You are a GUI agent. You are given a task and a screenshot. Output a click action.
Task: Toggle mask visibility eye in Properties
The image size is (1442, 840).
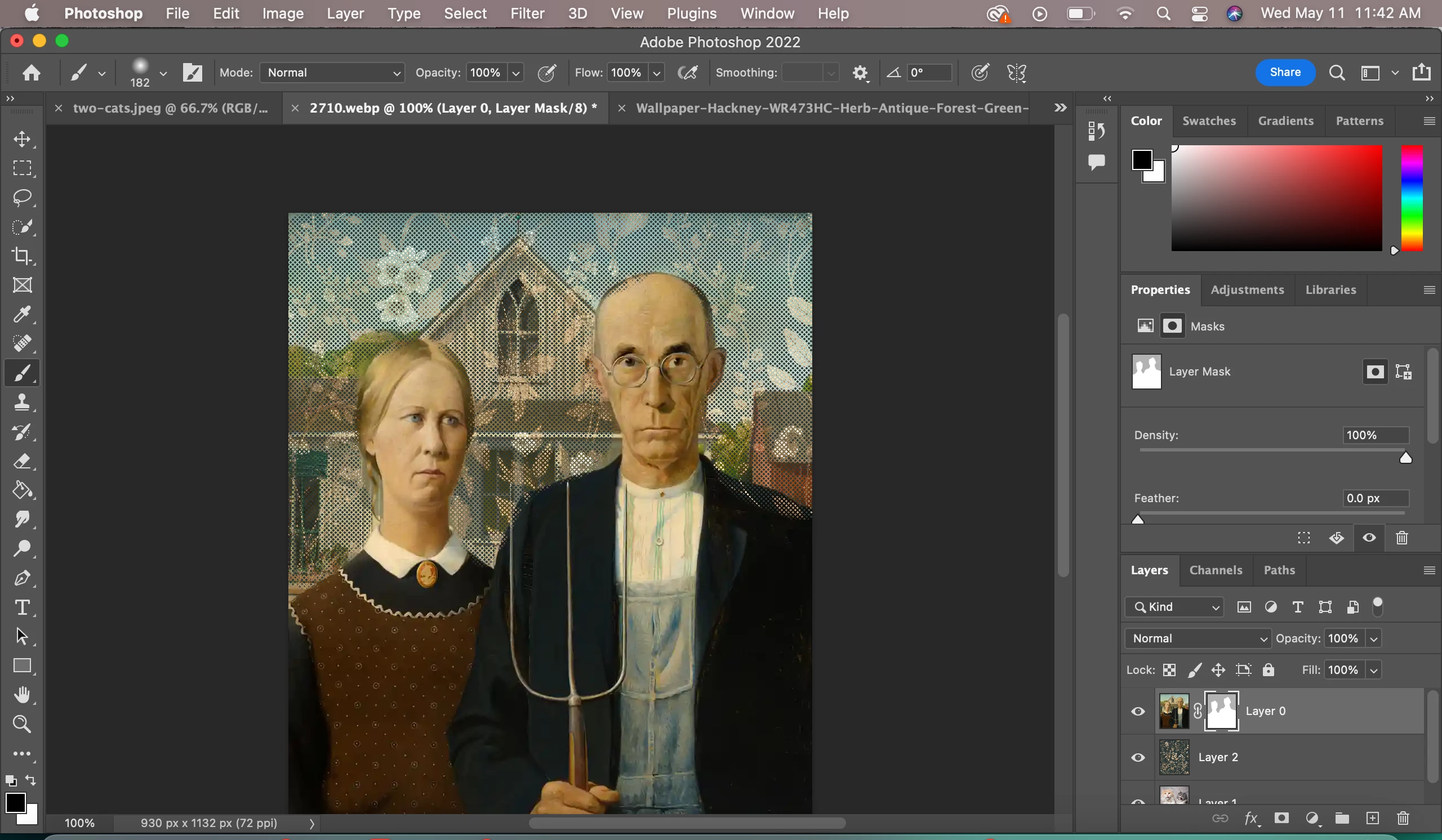click(1369, 538)
